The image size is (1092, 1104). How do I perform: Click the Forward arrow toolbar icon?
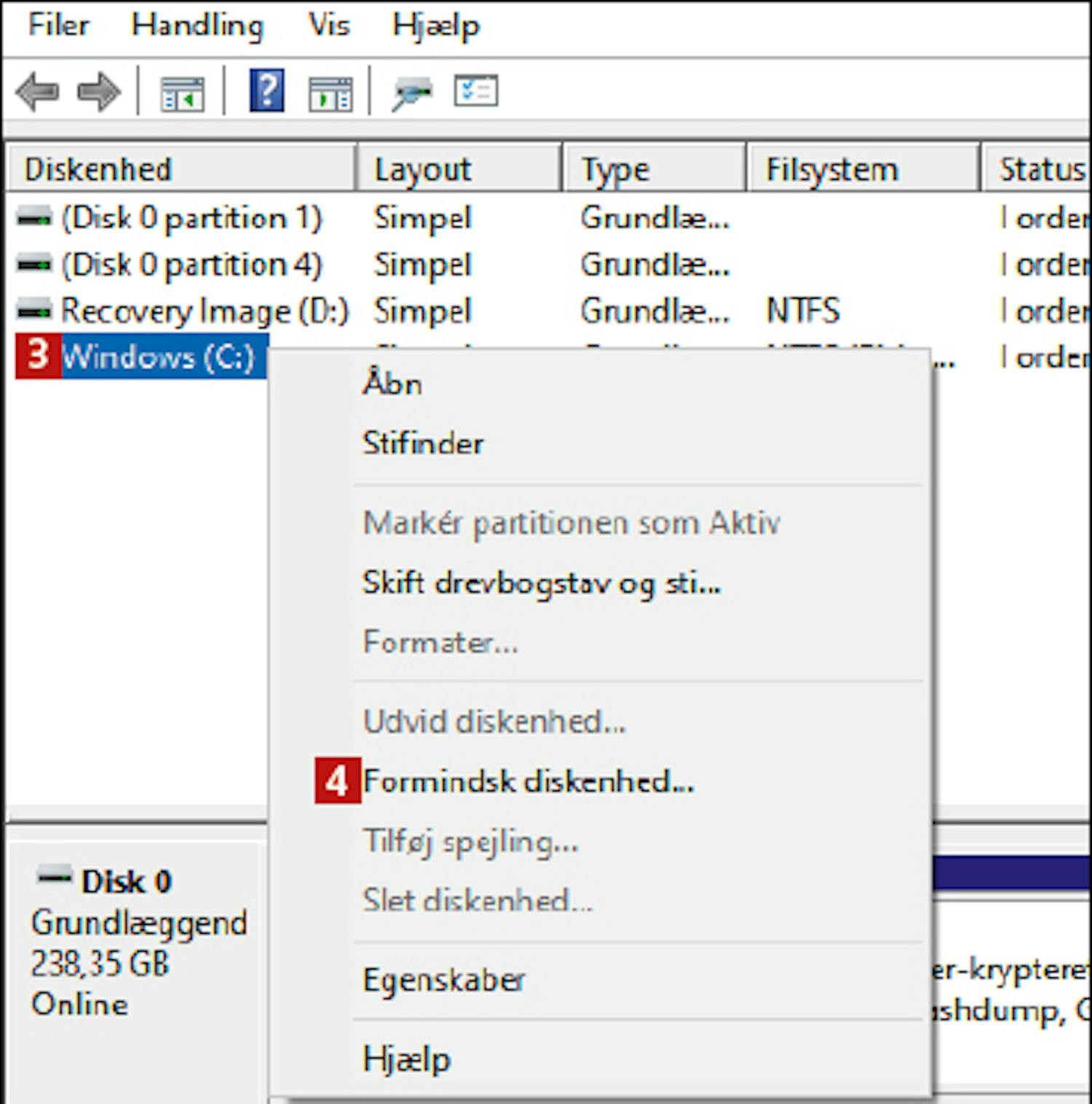tap(99, 92)
